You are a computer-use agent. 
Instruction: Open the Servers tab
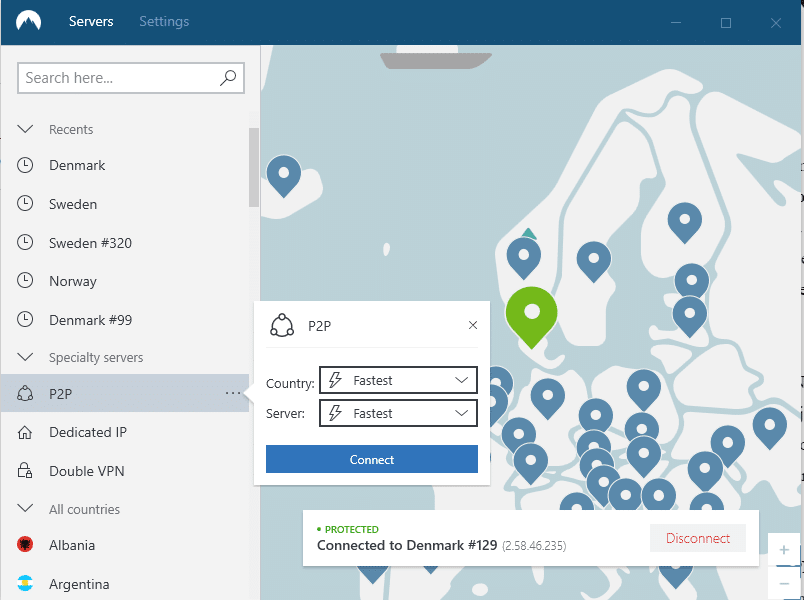[x=91, y=22]
